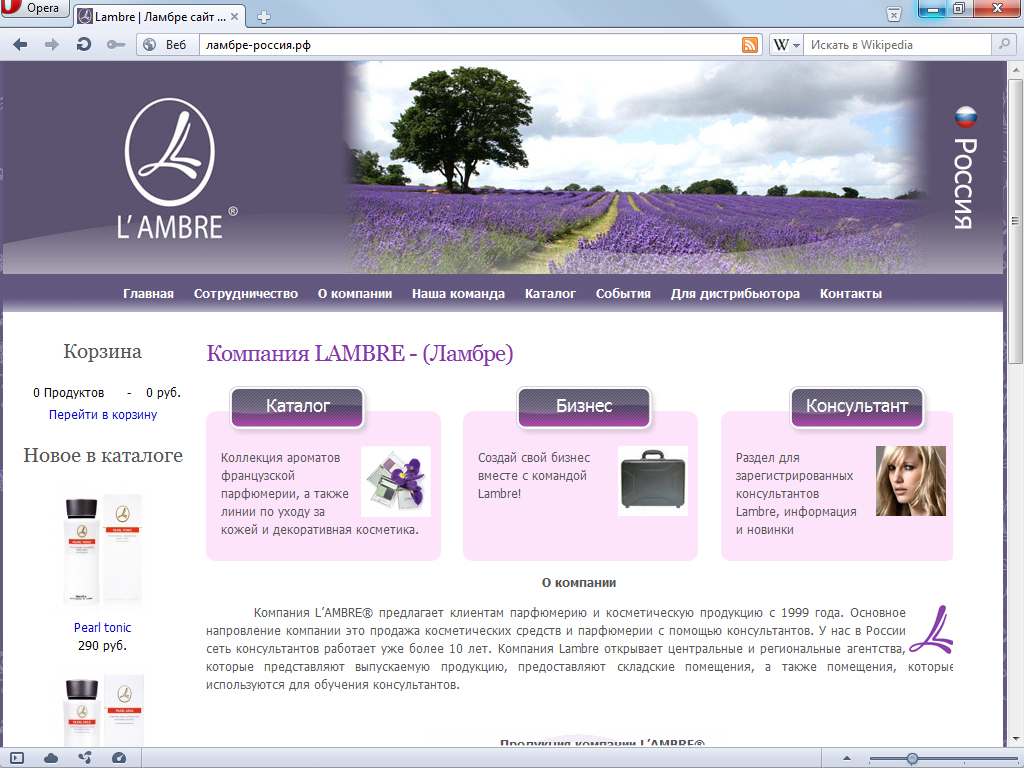This screenshot has height=768, width=1024.
Task: Toggle Opera Turbo speedometer icon
Action: click(x=119, y=758)
